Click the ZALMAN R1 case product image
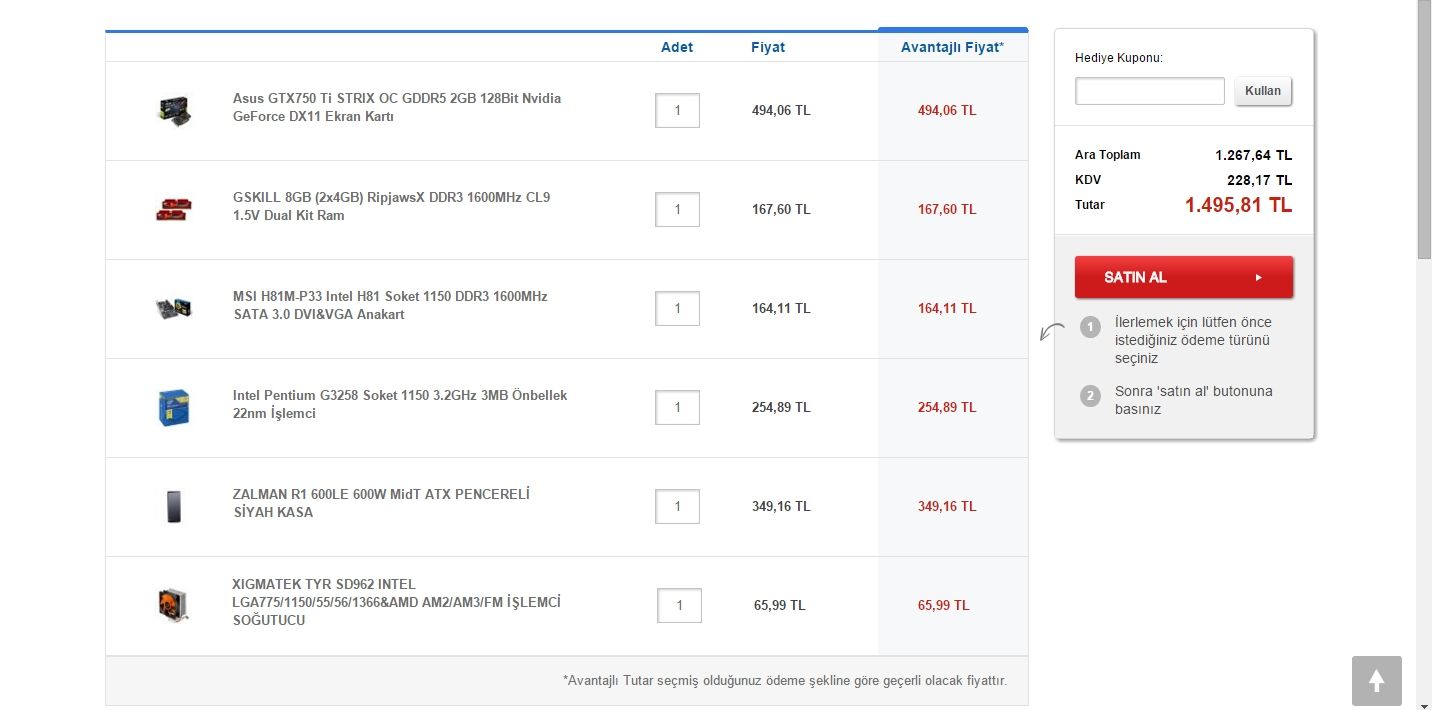This screenshot has height=710, width=1432. (174, 506)
